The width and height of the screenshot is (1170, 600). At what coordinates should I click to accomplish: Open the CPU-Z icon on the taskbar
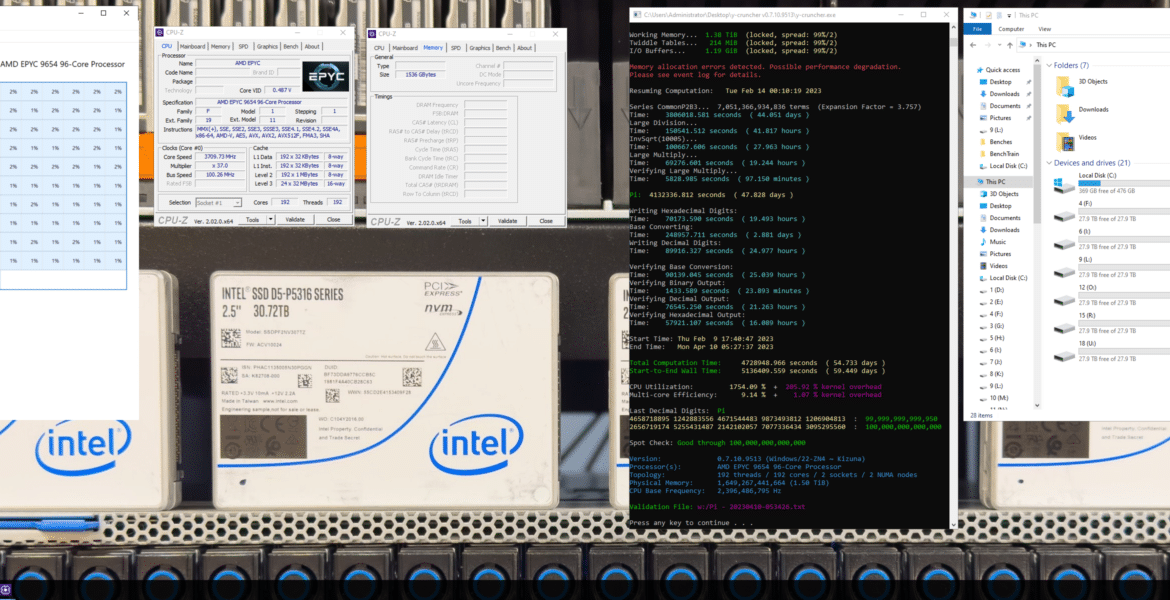point(5,590)
